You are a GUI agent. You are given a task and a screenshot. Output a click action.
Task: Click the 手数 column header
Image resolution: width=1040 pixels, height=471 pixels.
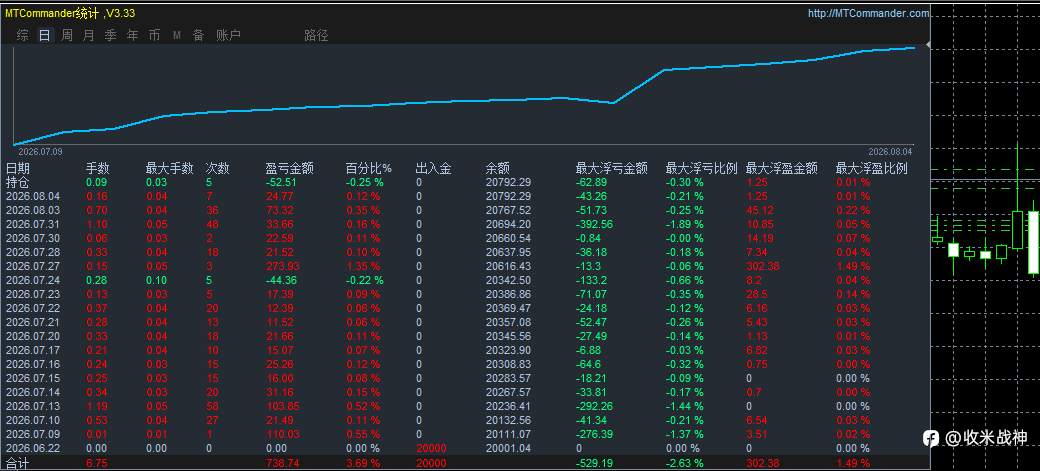pyautogui.click(x=98, y=169)
